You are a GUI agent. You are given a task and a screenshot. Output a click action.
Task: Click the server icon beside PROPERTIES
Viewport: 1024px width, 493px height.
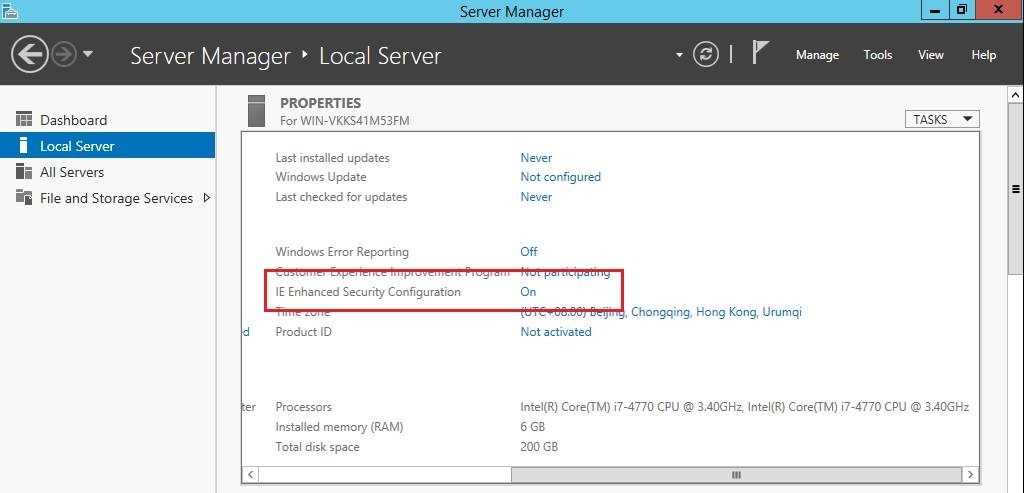(x=257, y=110)
